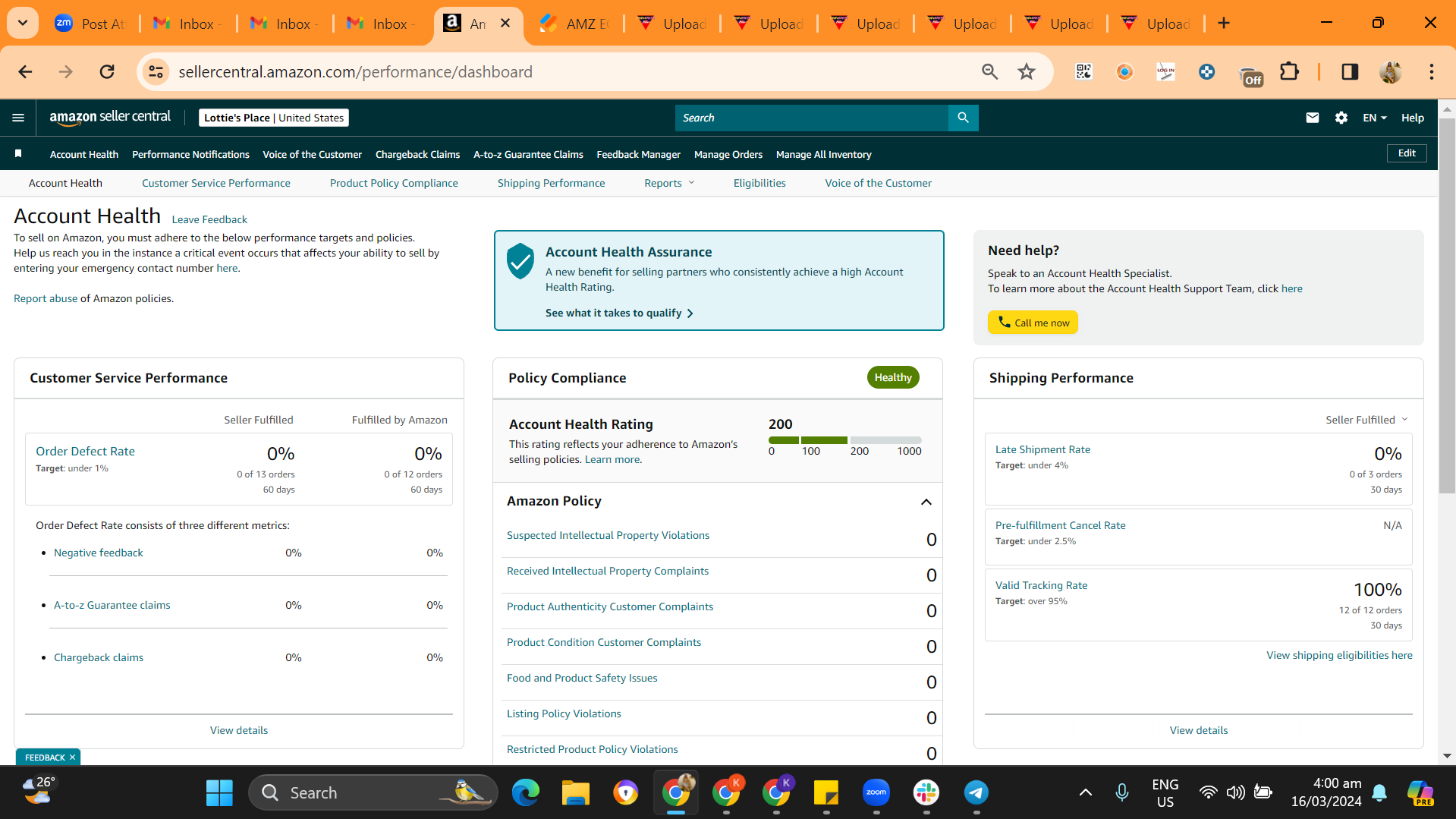
Task: Open the Settings gear in Seller Central
Action: 1341,118
